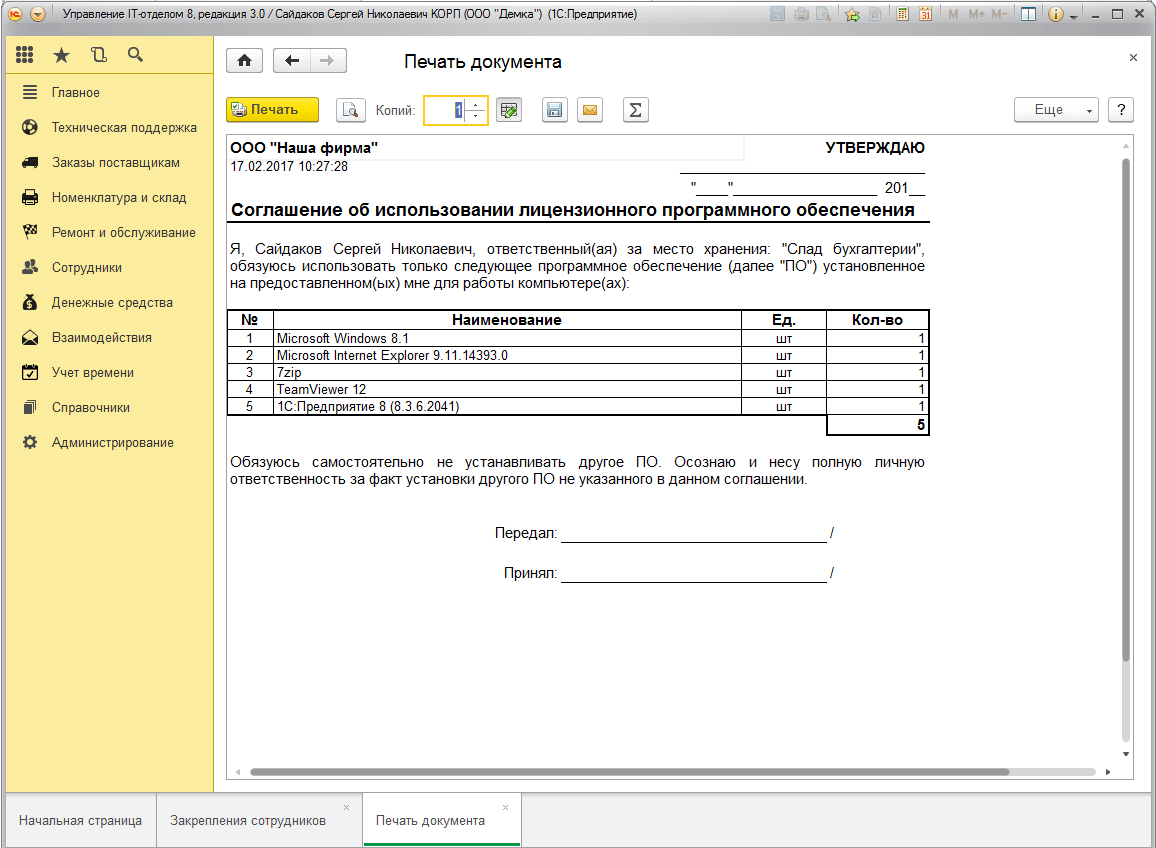Navigate back with left arrow button
Image resolution: width=1156 pixels, height=848 pixels.
pyautogui.click(x=292, y=61)
